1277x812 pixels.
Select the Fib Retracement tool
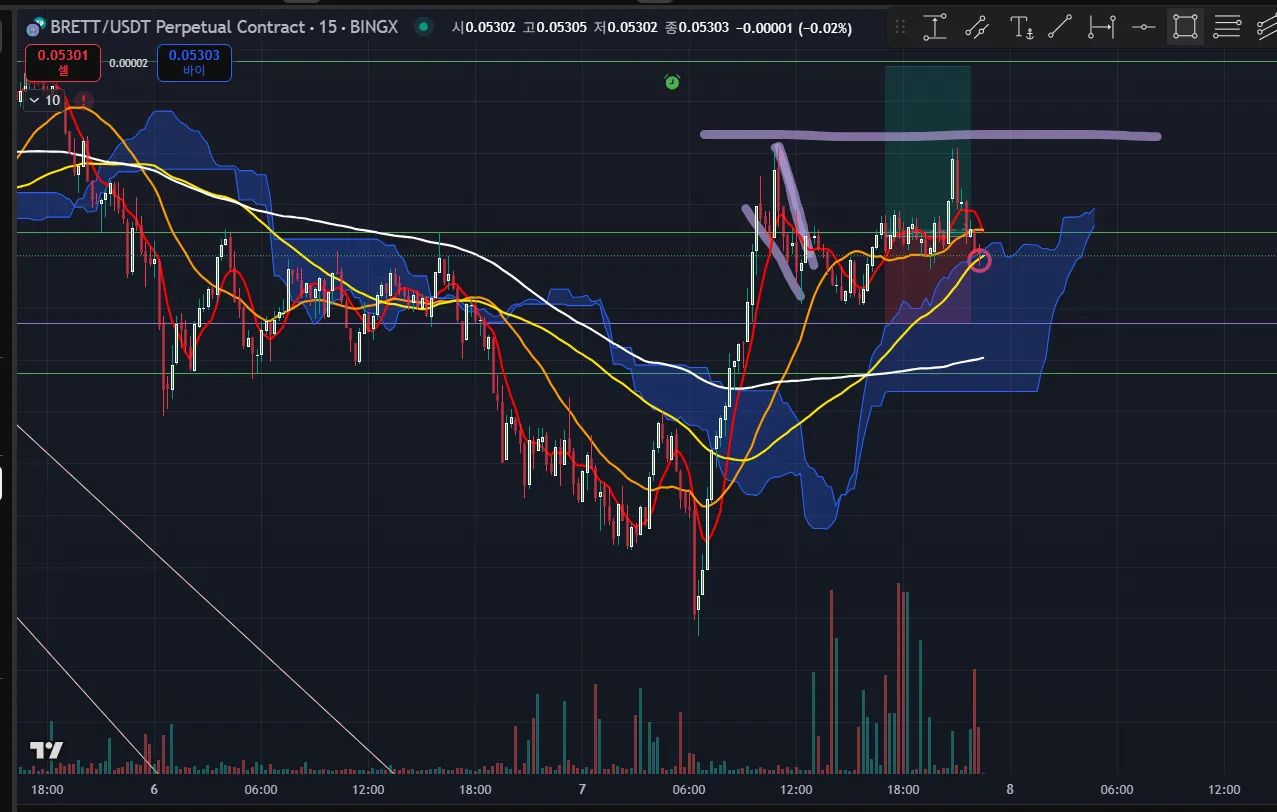pos(1228,27)
